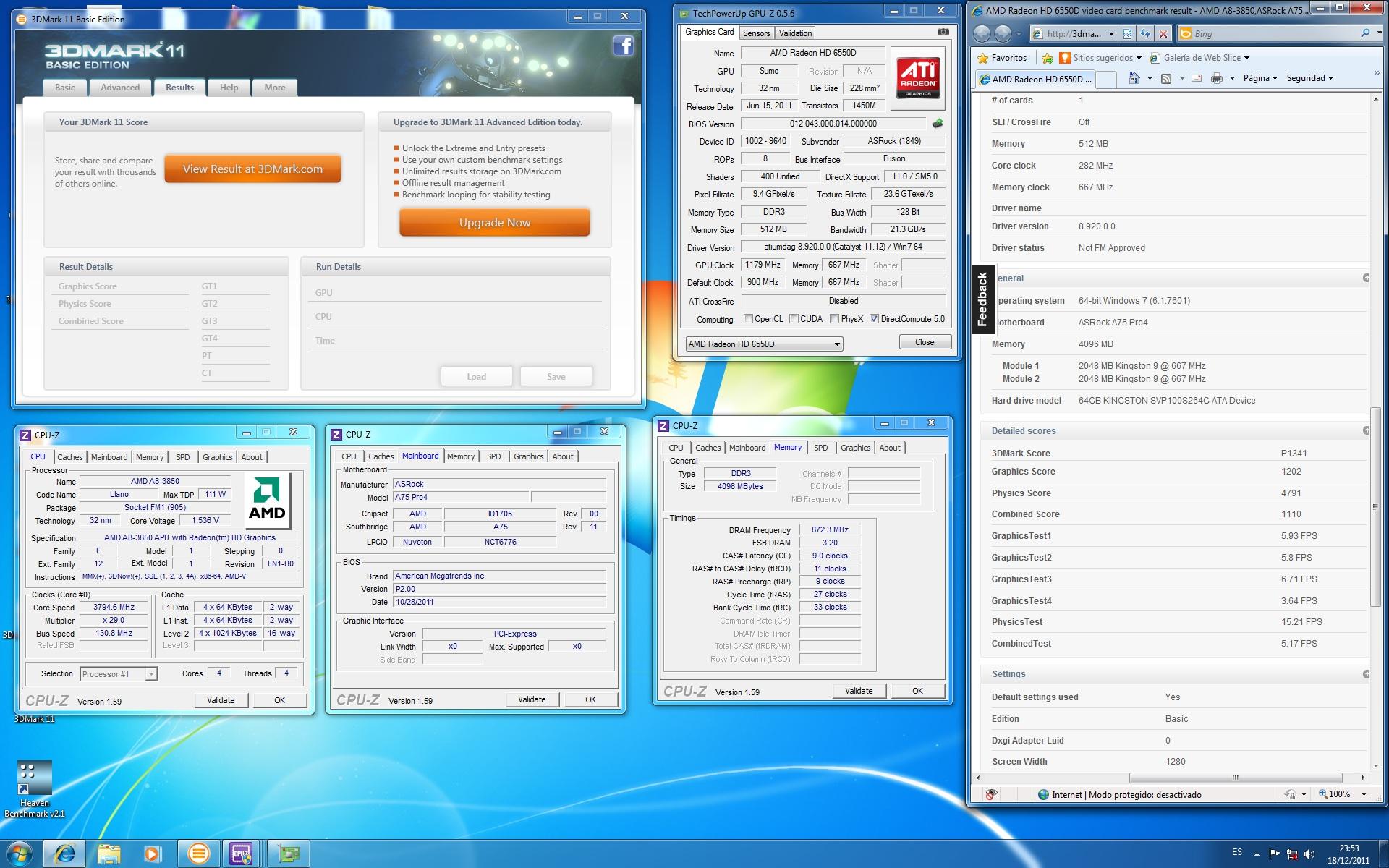The width and height of the screenshot is (1389, 868).
Task: Go forward in Internet Explorer
Action: pos(1003,33)
